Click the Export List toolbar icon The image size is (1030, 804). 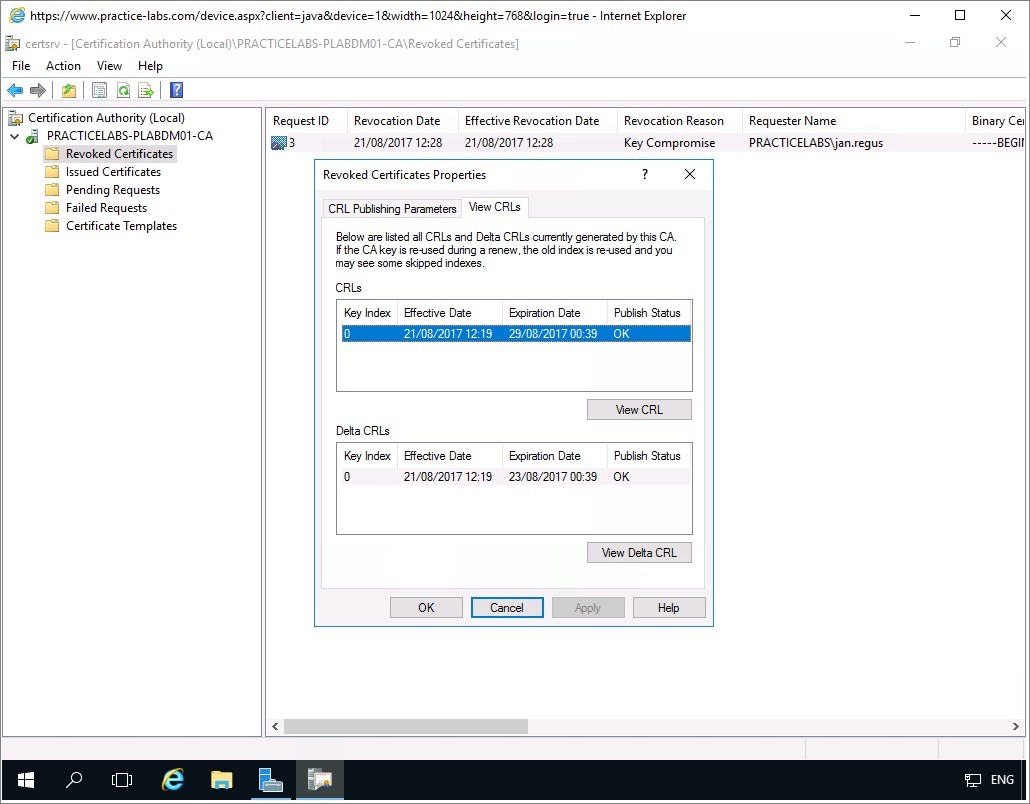point(146,90)
